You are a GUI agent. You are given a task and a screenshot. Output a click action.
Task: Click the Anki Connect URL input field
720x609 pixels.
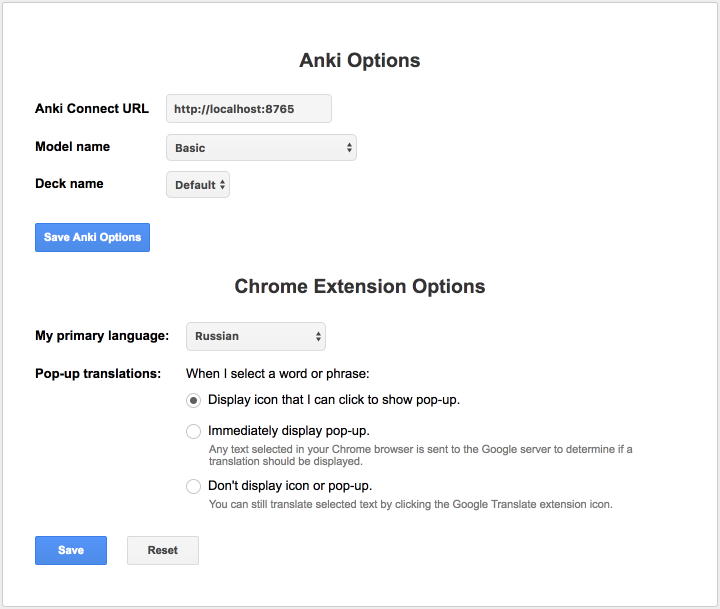click(x=248, y=109)
